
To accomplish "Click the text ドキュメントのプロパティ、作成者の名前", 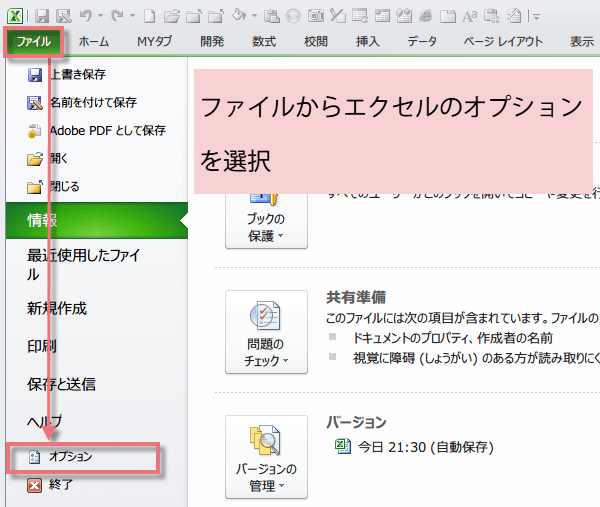I will coord(453,338).
